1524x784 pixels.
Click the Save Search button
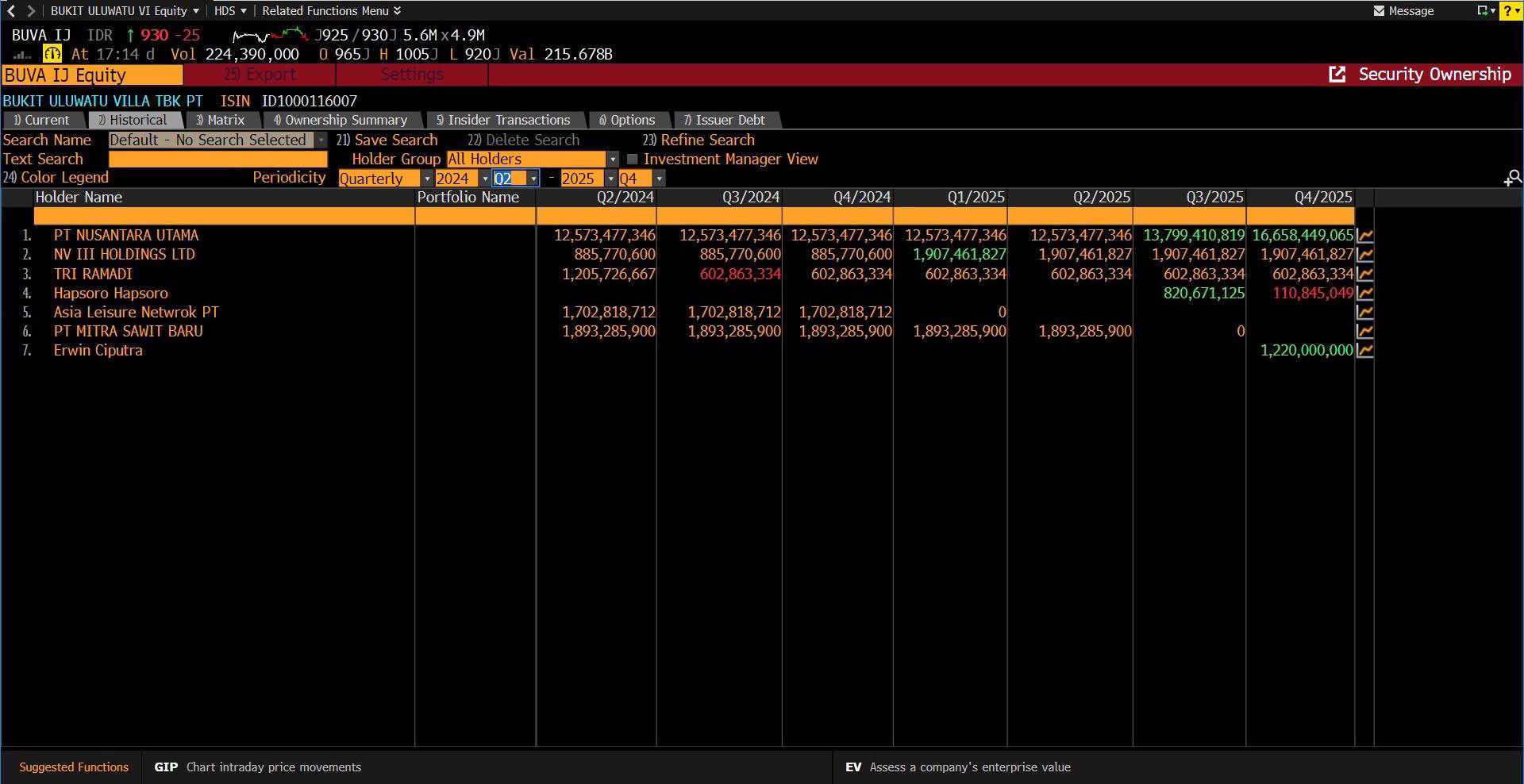coord(387,140)
